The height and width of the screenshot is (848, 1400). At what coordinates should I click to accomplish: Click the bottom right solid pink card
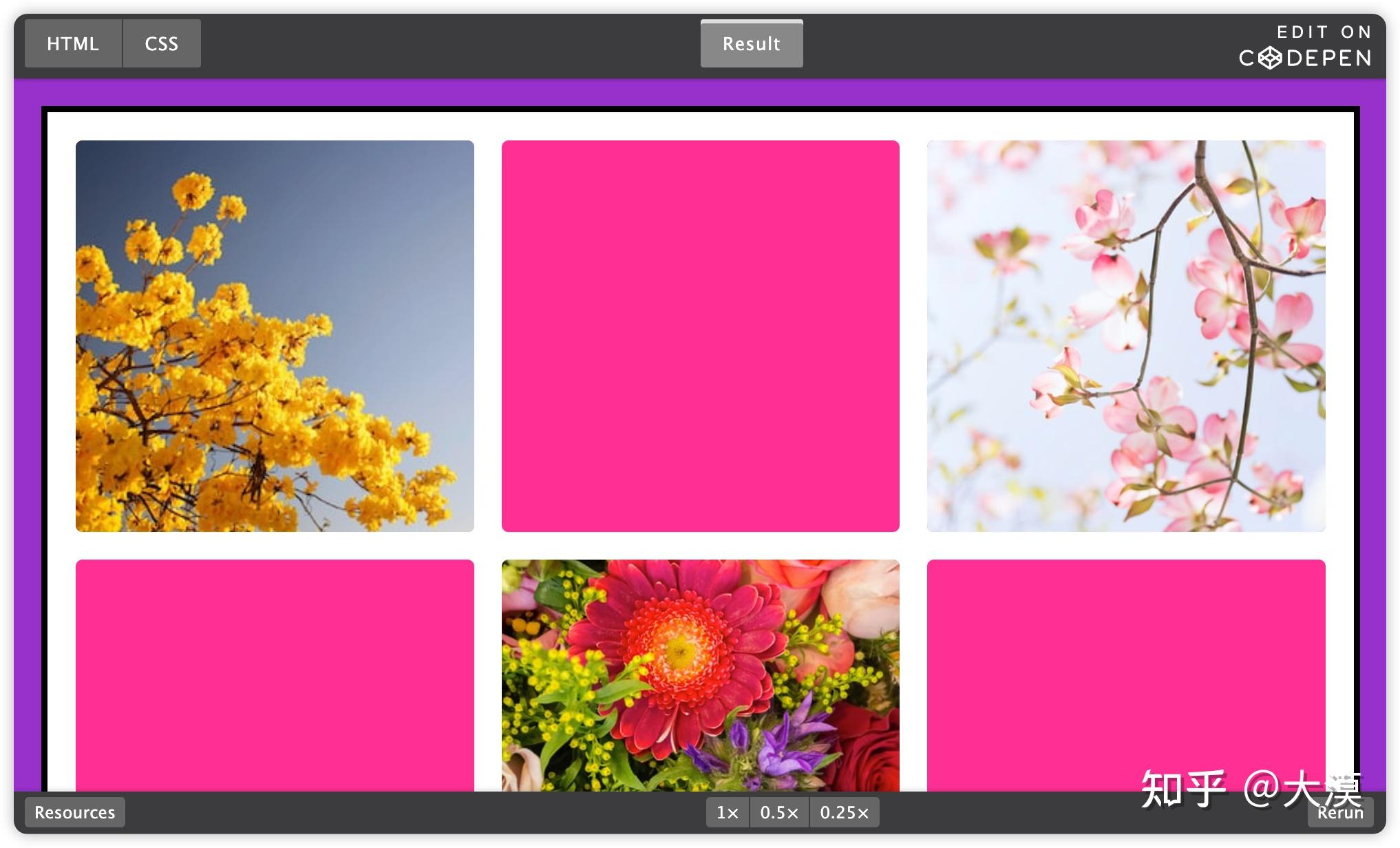pyautogui.click(x=1125, y=661)
